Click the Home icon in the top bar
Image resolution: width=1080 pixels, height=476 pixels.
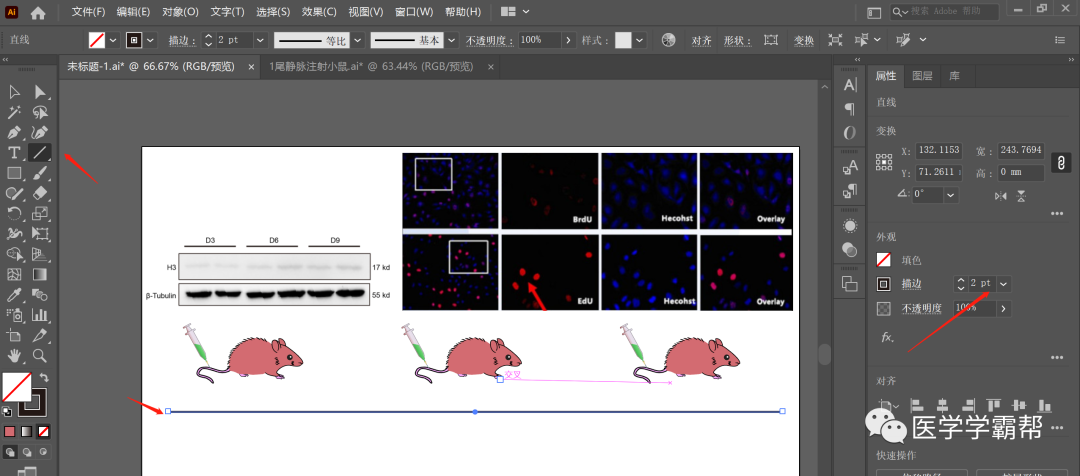38,13
